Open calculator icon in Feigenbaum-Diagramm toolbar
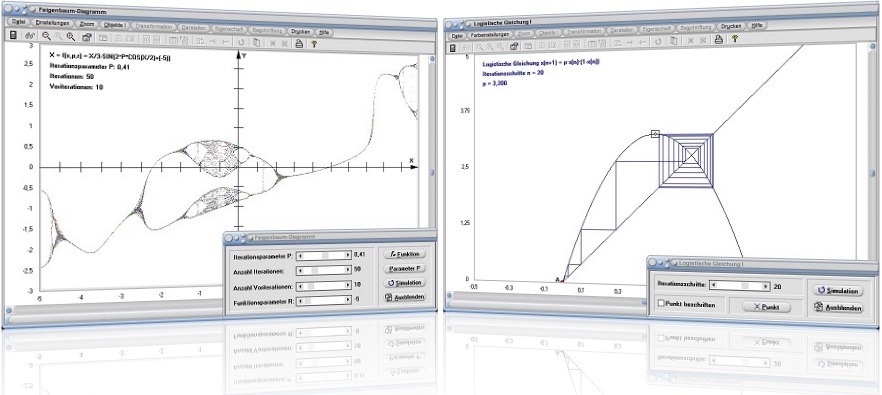882x395 pixels. 13,36
